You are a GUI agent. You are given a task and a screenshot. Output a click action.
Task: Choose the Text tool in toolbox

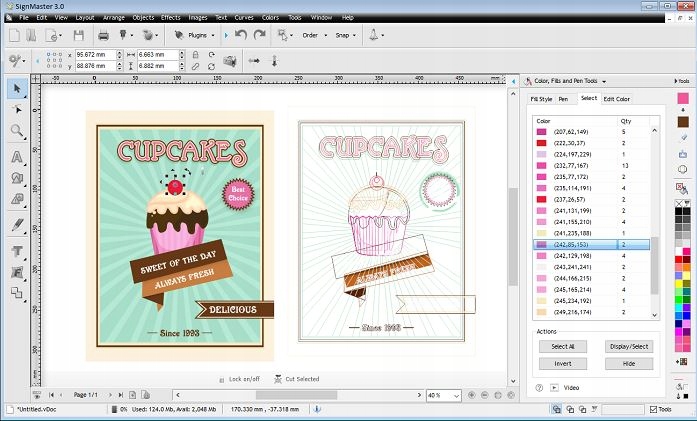click(x=17, y=156)
